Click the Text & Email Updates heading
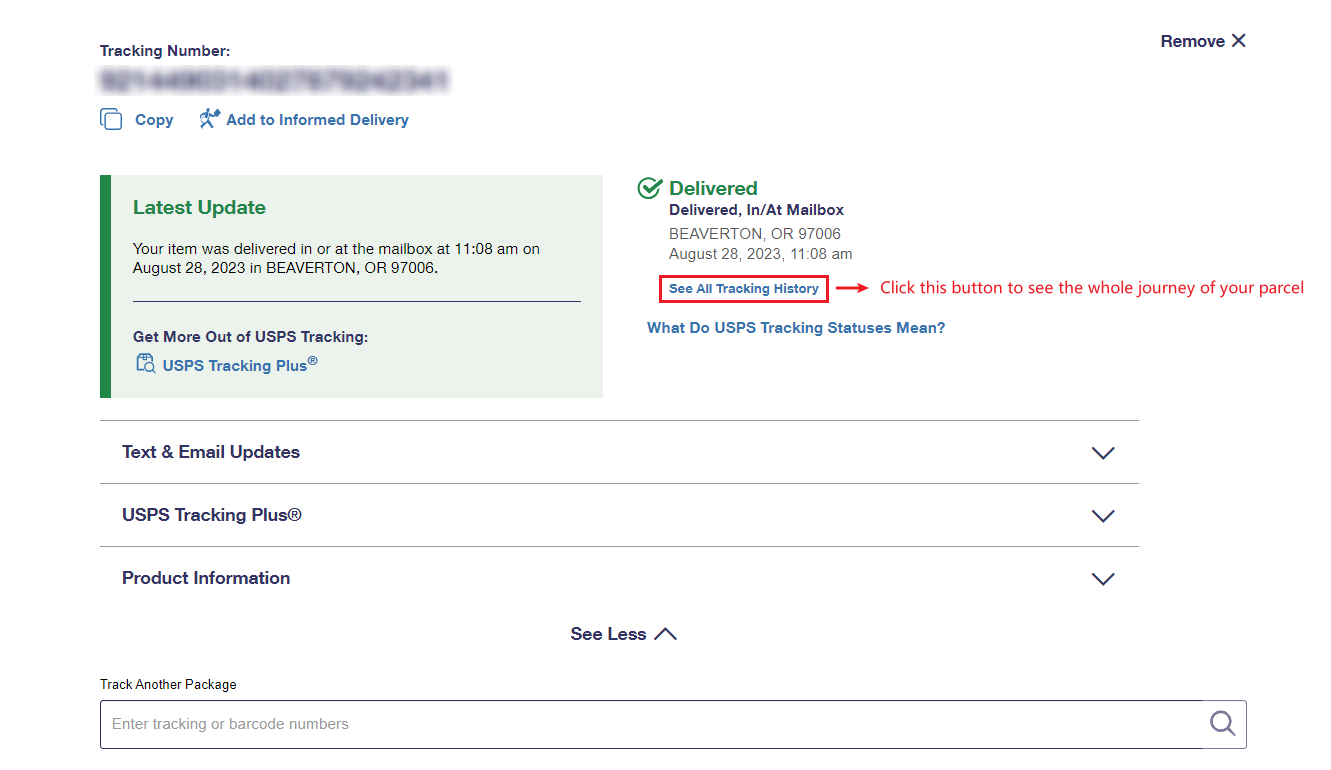Screen dimensions: 1331x770 coord(211,452)
